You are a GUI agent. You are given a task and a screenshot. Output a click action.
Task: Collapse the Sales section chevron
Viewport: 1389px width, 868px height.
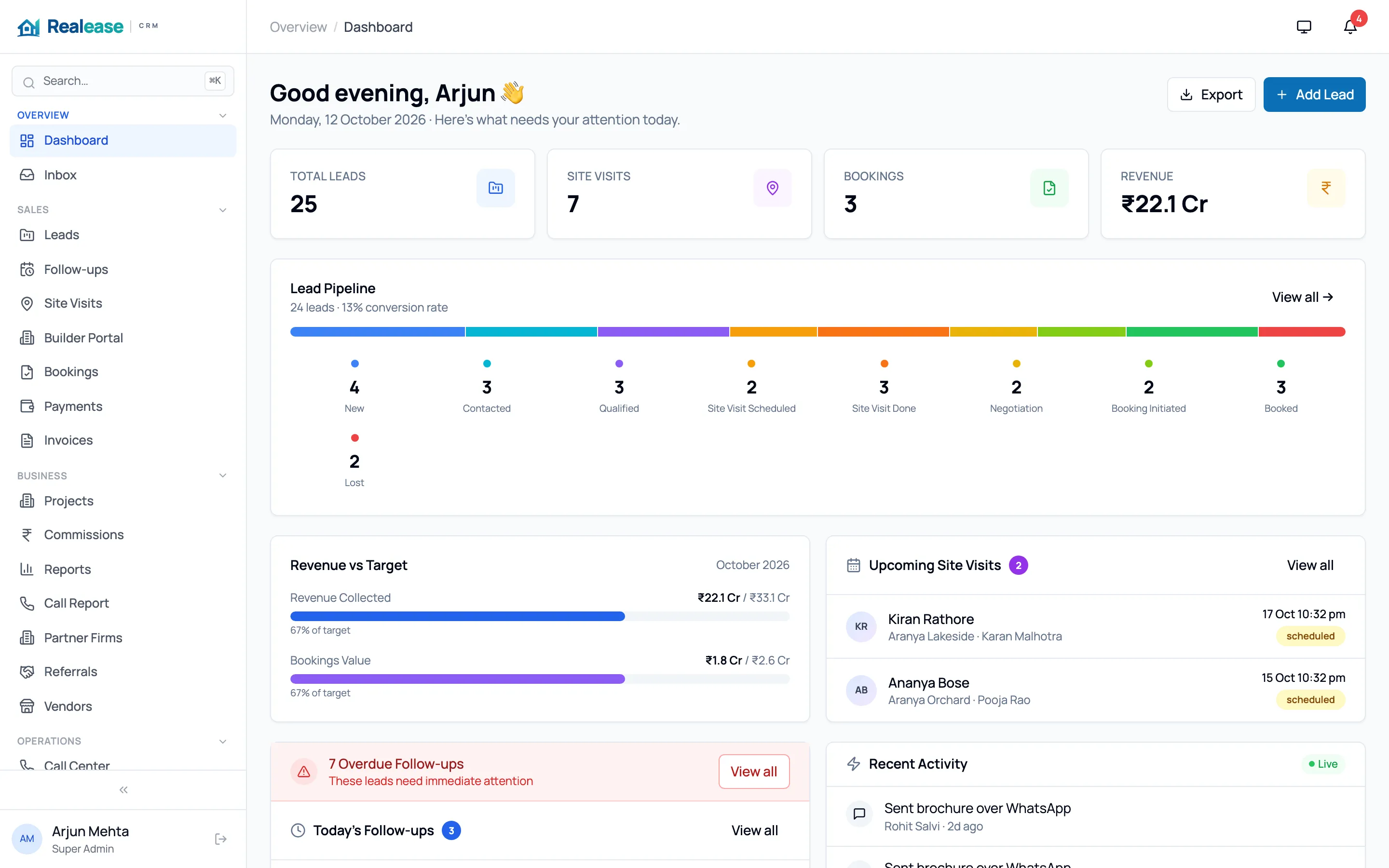click(x=223, y=210)
